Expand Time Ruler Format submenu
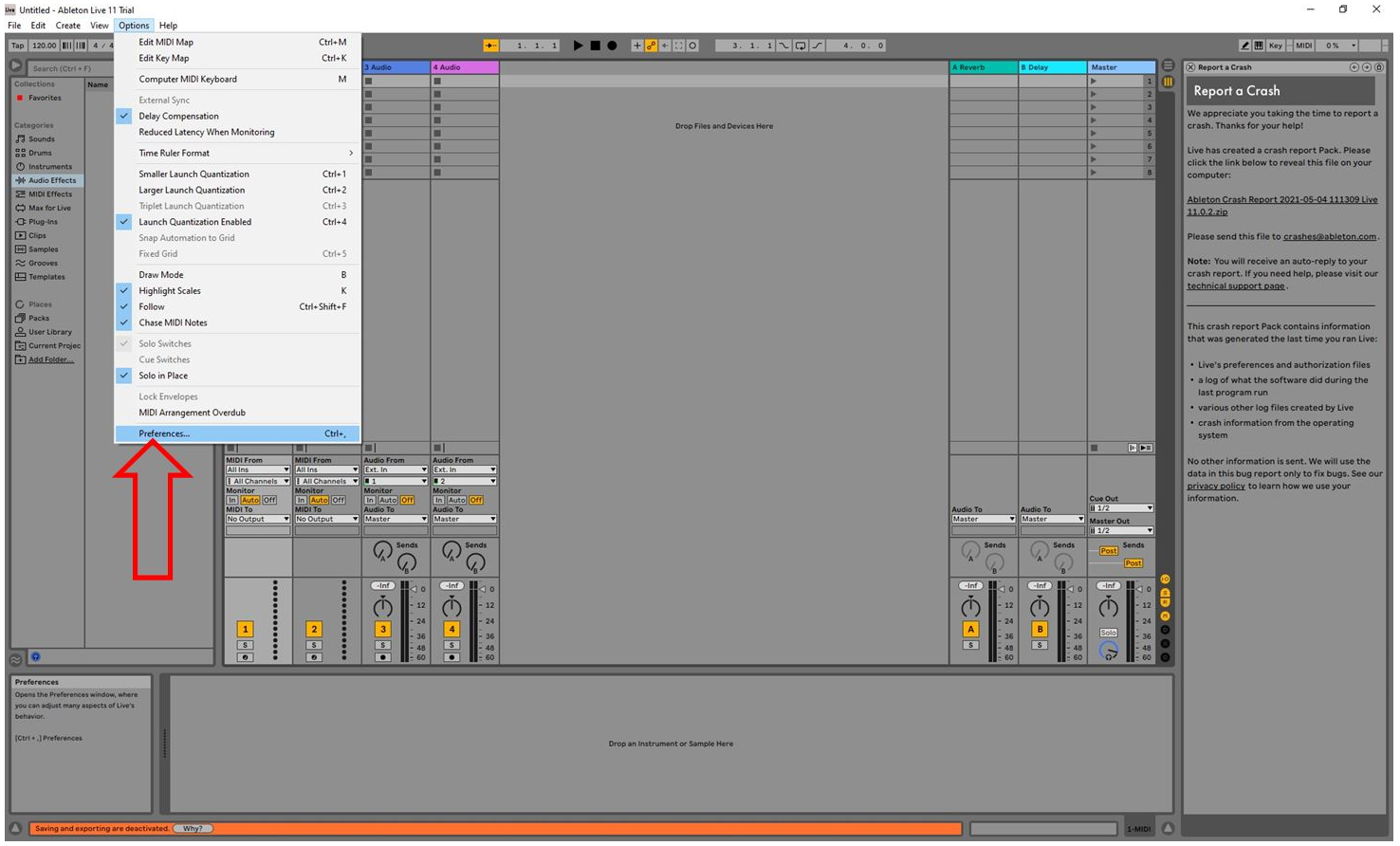The image size is (1400, 846). click(x=236, y=153)
